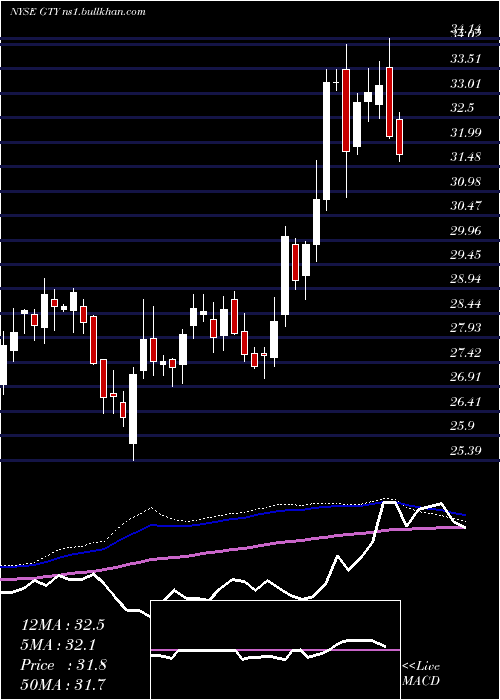Click the 28.44 price axis label

pyautogui.click(x=466, y=304)
